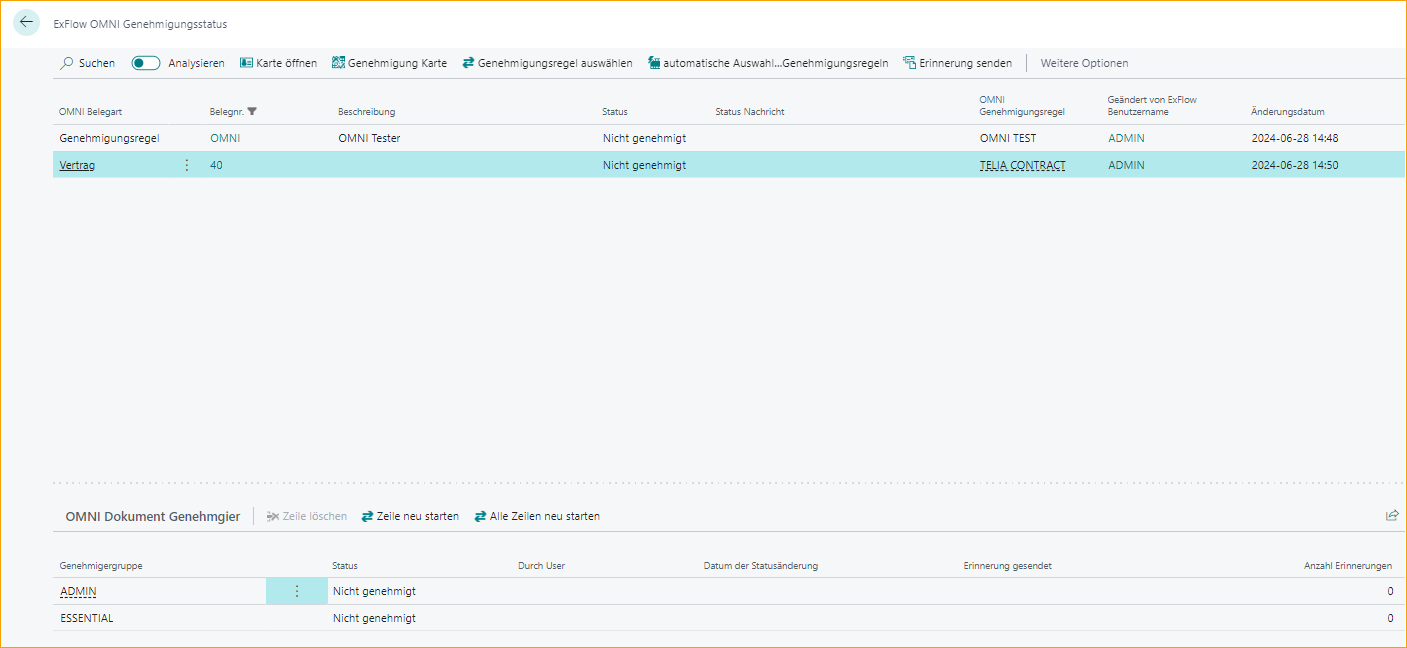Click the Genehmigungsregel auswählen arrows icon
The width and height of the screenshot is (1407, 648).
coord(467,62)
